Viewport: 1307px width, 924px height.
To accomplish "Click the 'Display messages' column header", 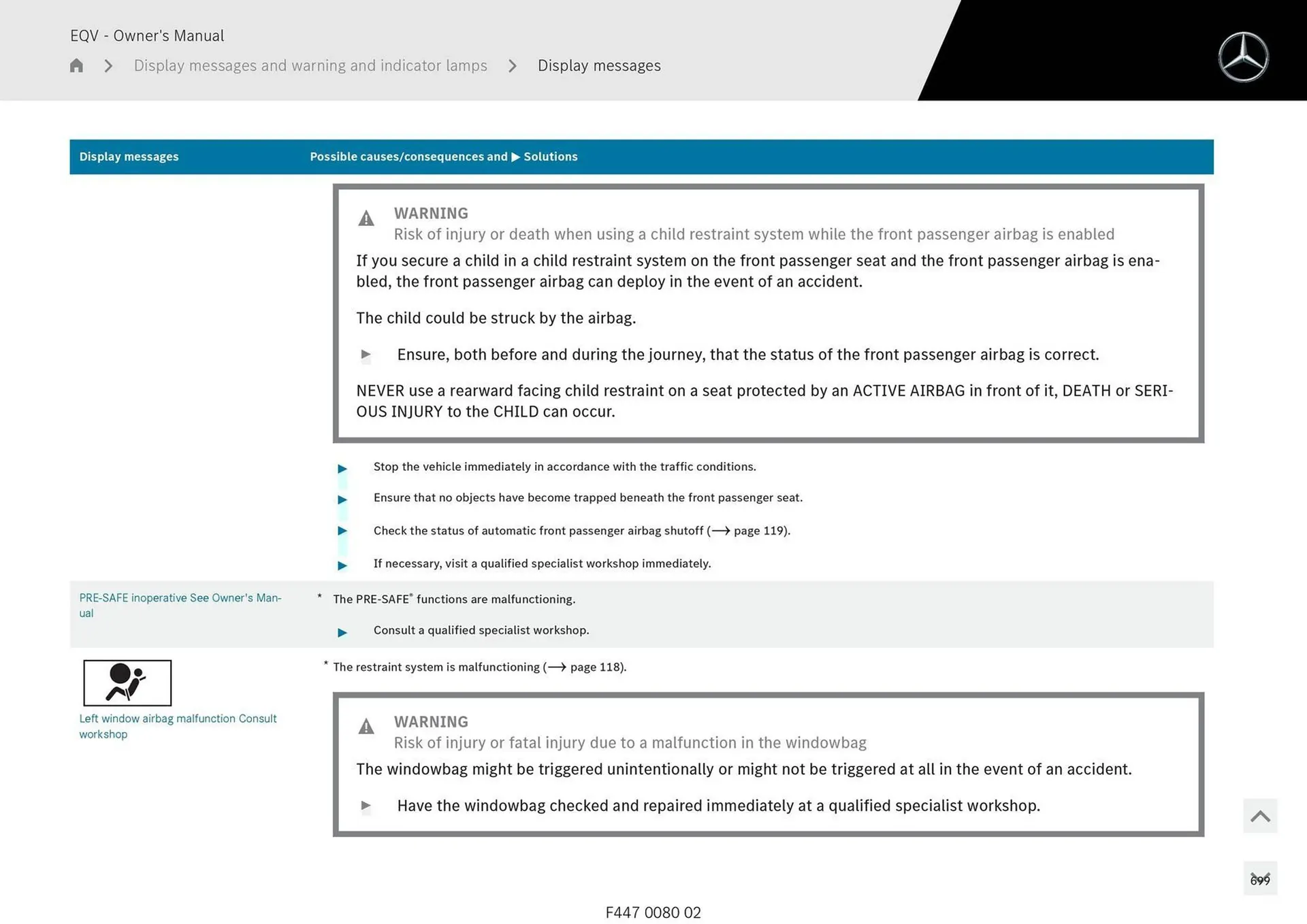I will pyautogui.click(x=129, y=156).
